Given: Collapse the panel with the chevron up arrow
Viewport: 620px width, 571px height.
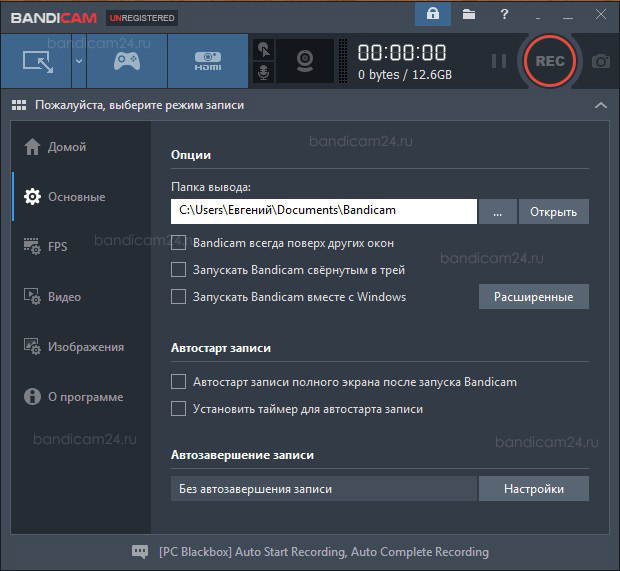Looking at the screenshot, I should tap(601, 105).
